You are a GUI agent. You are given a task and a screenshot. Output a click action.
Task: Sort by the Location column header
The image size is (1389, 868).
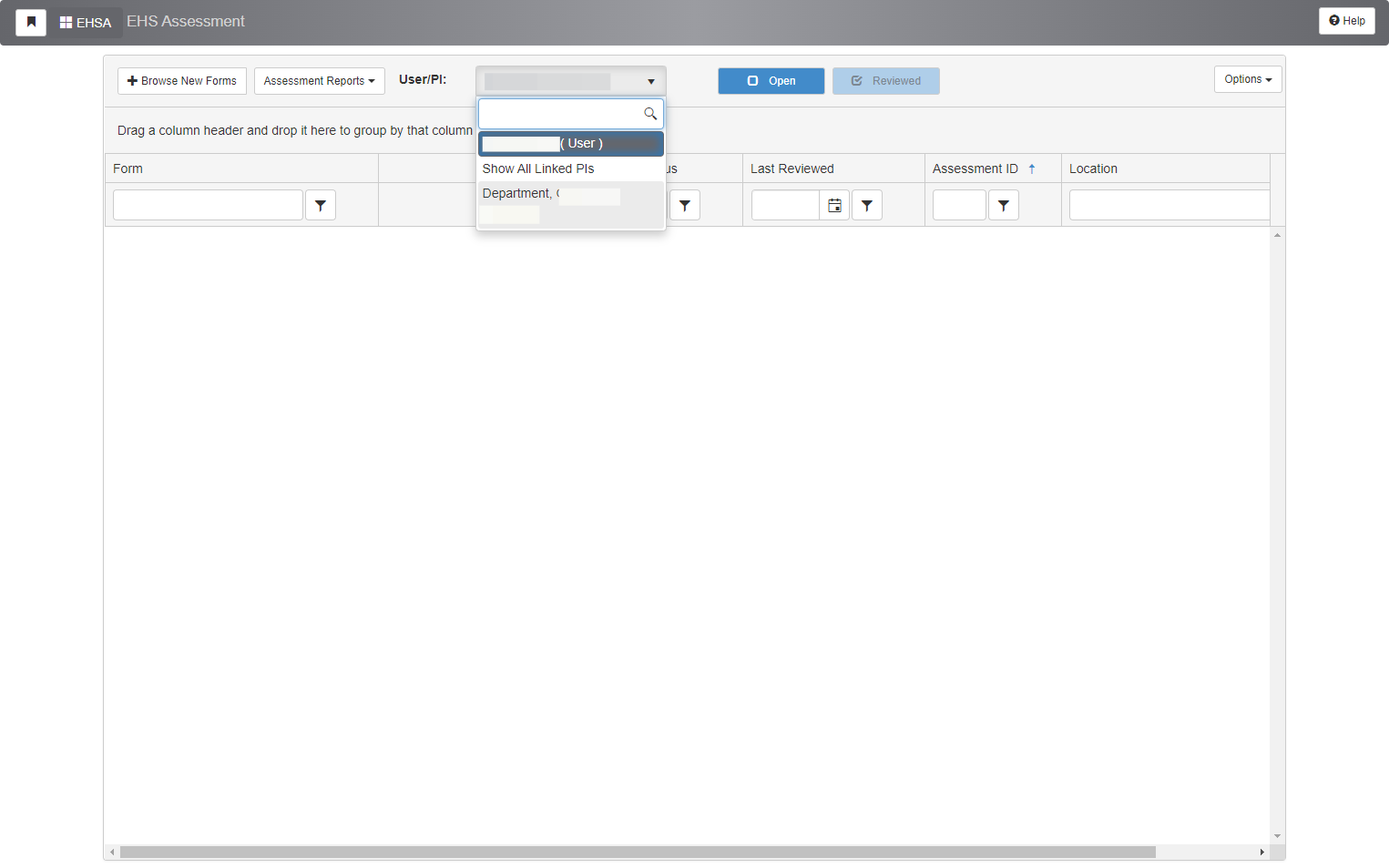(1093, 168)
